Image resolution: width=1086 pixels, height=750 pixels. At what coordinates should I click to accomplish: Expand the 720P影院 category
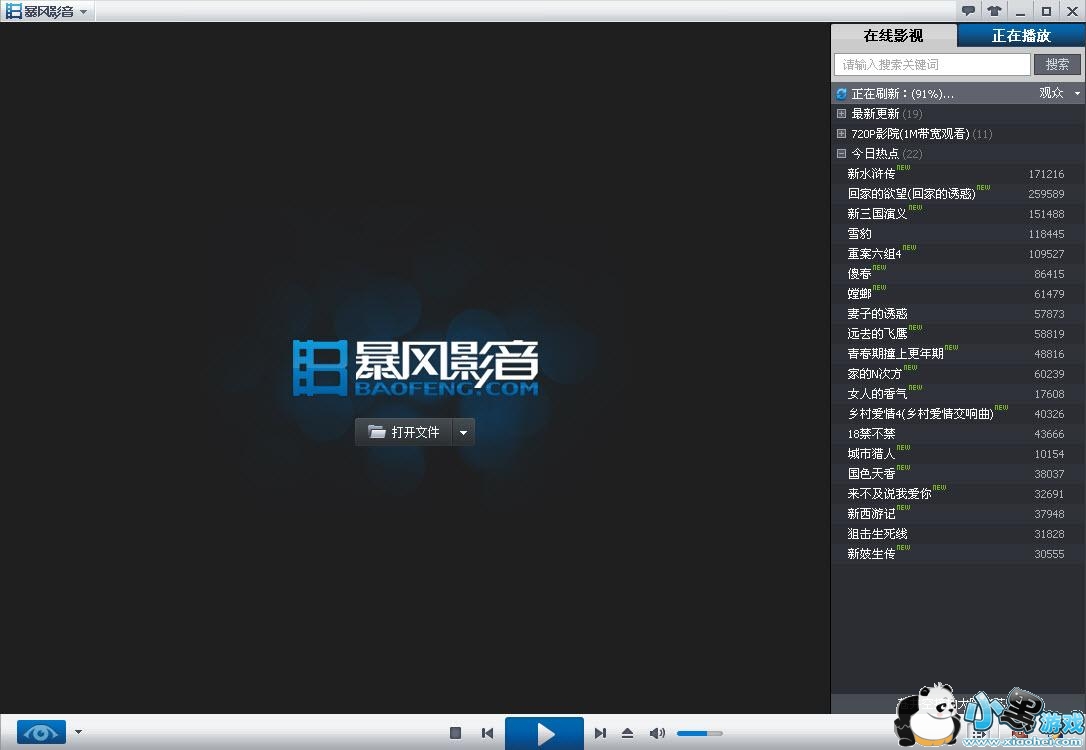tap(841, 134)
